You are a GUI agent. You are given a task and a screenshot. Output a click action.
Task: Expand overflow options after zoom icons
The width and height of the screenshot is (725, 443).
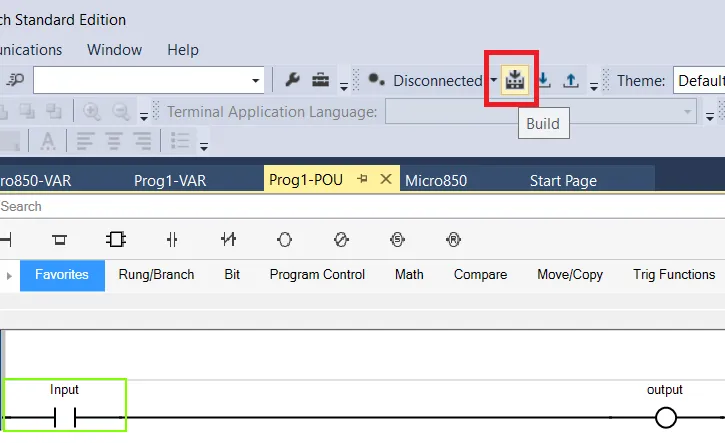144,117
